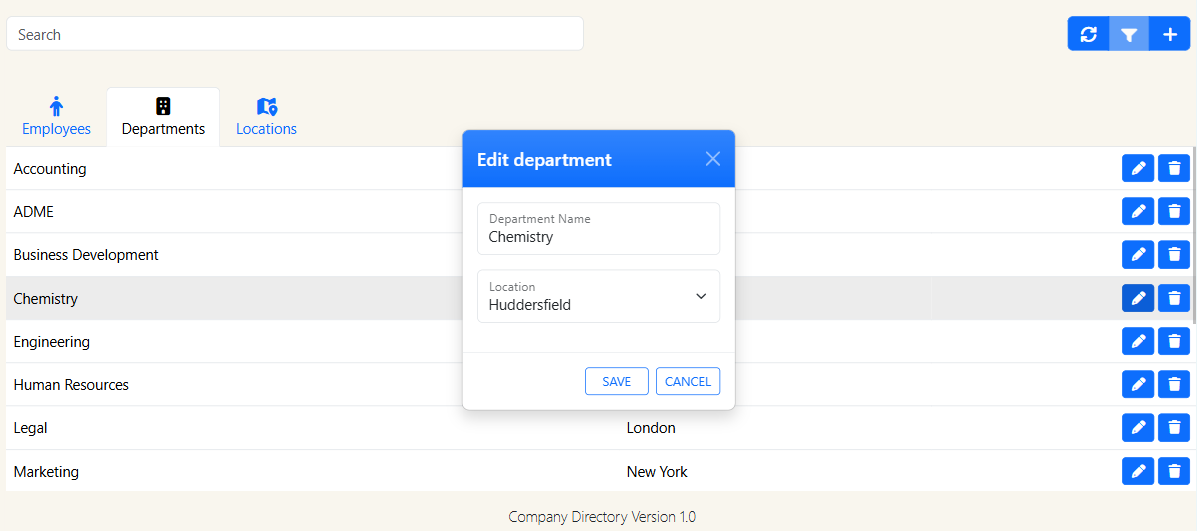Image resolution: width=1197 pixels, height=531 pixels.
Task: Expand the Location dropdown showing Huddersfield
Action: click(598, 297)
